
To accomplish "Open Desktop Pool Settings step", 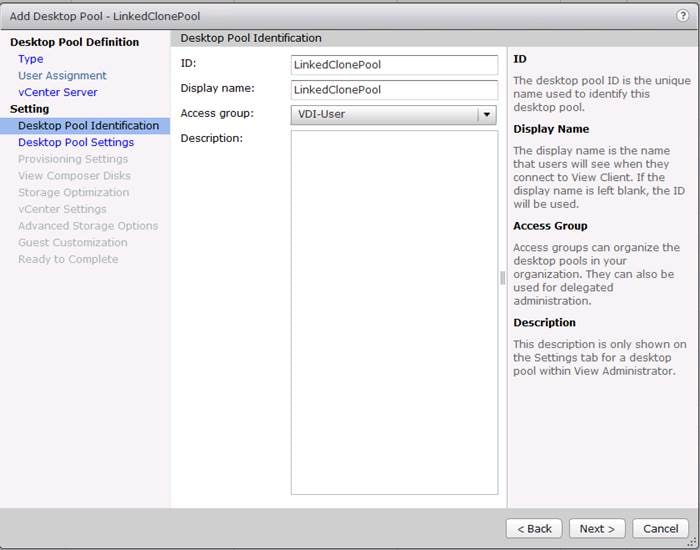I will [x=76, y=142].
